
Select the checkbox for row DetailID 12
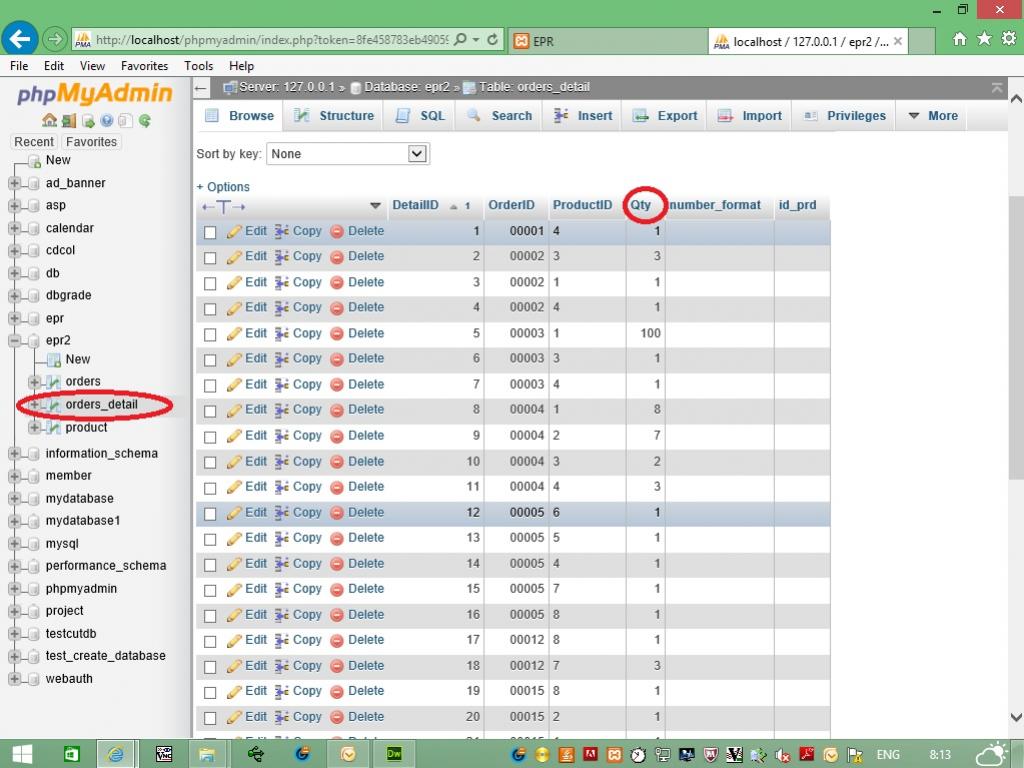coord(210,513)
